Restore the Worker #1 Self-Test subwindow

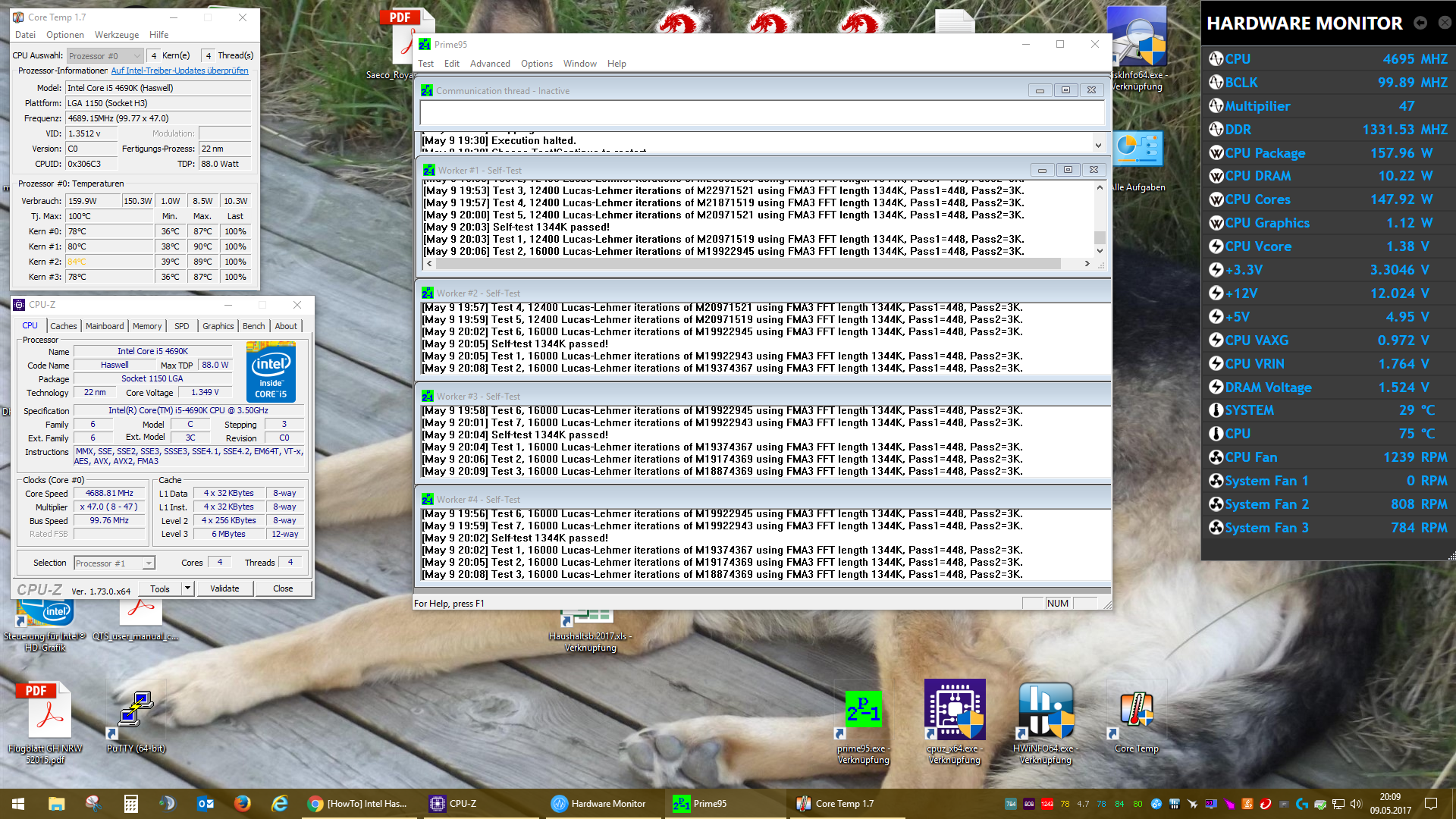[1067, 170]
